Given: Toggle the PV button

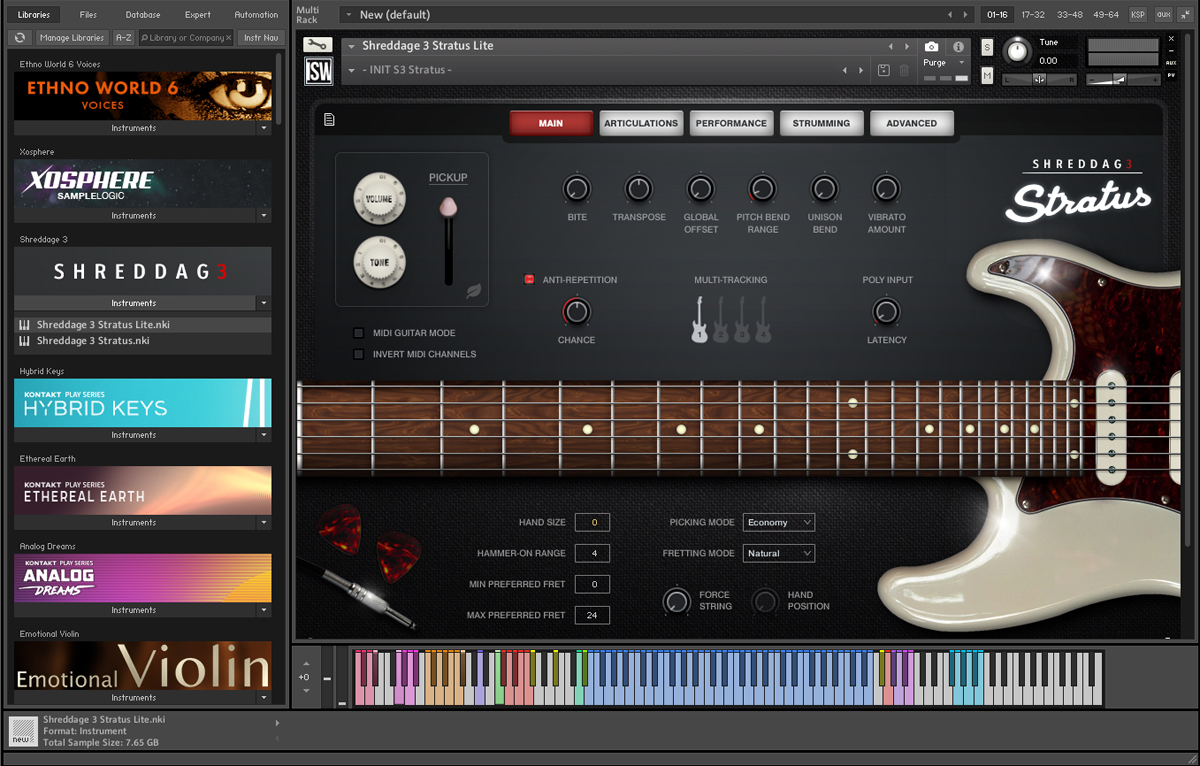Looking at the screenshot, I should (x=1171, y=75).
